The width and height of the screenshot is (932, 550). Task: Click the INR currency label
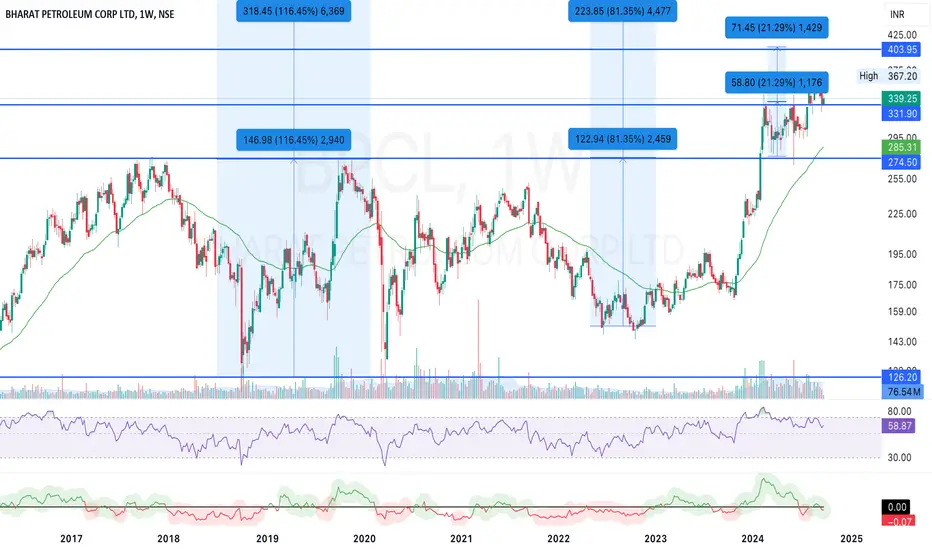pyautogui.click(x=897, y=14)
